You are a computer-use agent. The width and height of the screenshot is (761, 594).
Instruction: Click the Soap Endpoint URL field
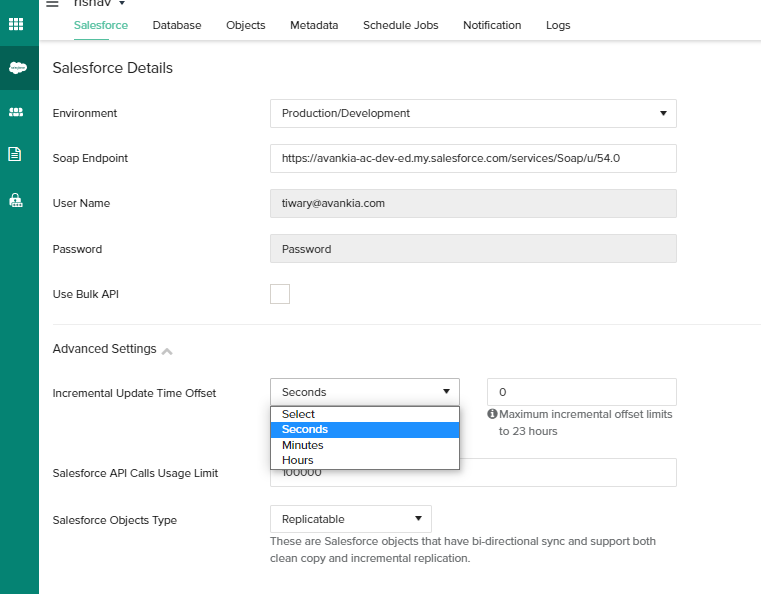(x=473, y=158)
